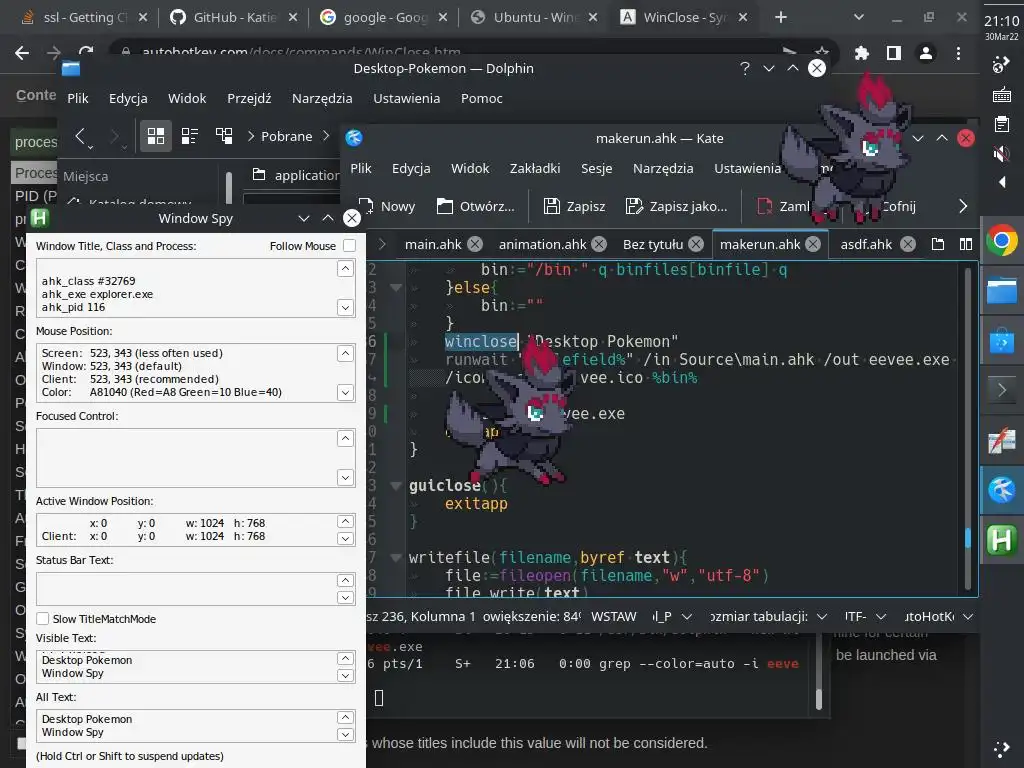Split the Kate editor view
The width and height of the screenshot is (1024, 768).
pos(966,244)
